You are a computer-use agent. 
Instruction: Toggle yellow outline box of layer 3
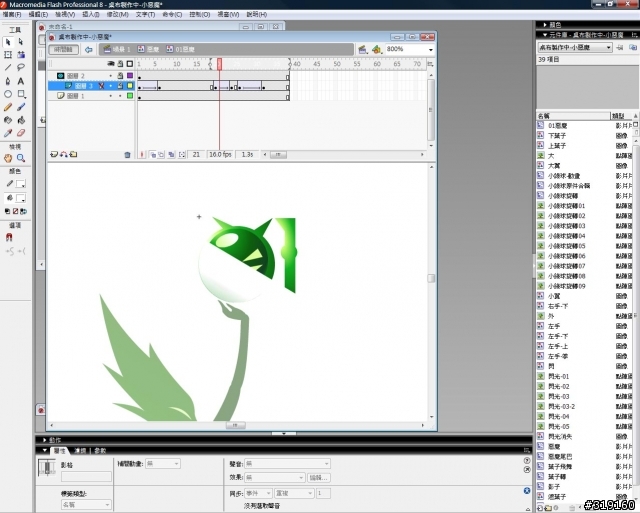pos(130,86)
